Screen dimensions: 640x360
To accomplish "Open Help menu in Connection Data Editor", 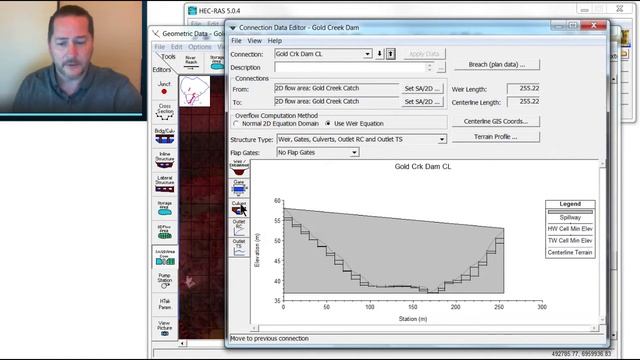I will coord(275,41).
